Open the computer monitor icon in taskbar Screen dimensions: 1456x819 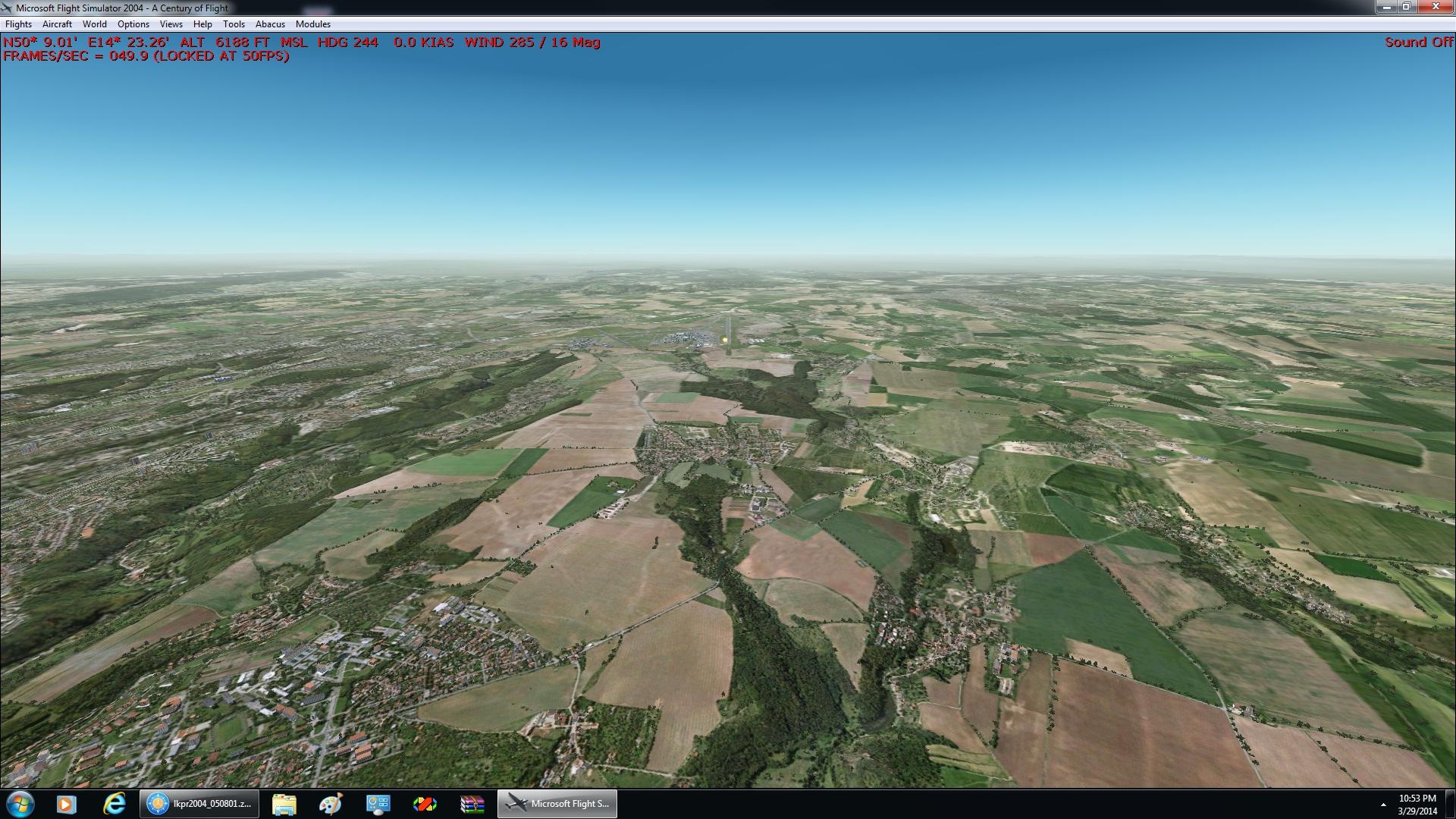coord(378,804)
